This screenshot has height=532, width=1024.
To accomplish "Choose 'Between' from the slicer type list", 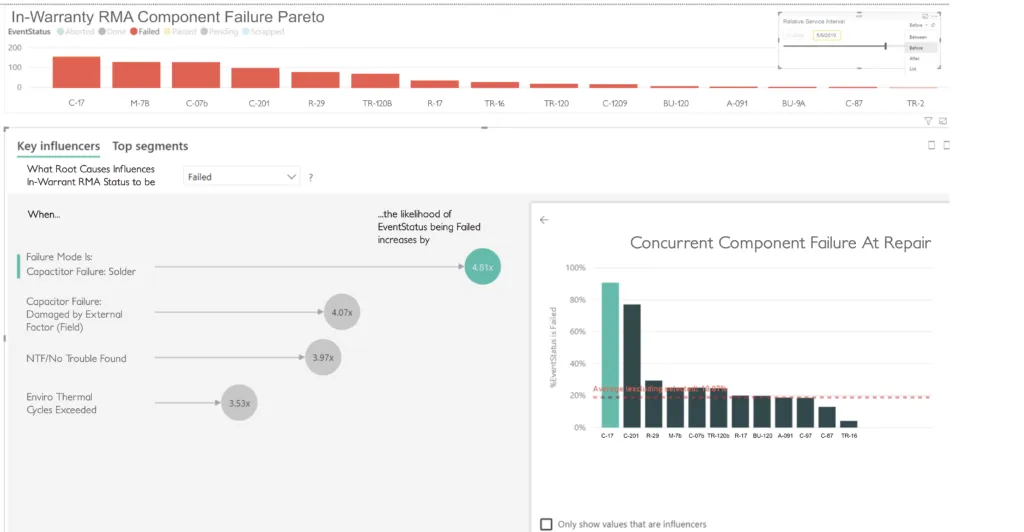I will (x=917, y=37).
